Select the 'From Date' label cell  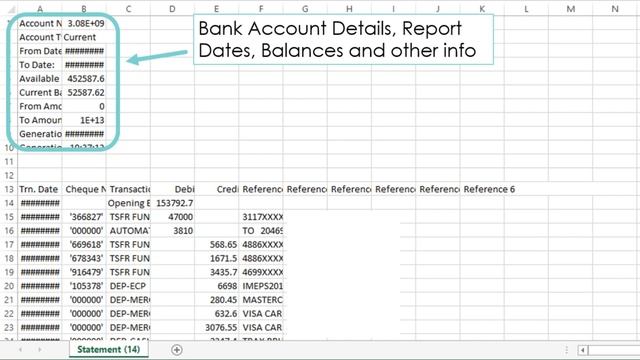click(40, 51)
